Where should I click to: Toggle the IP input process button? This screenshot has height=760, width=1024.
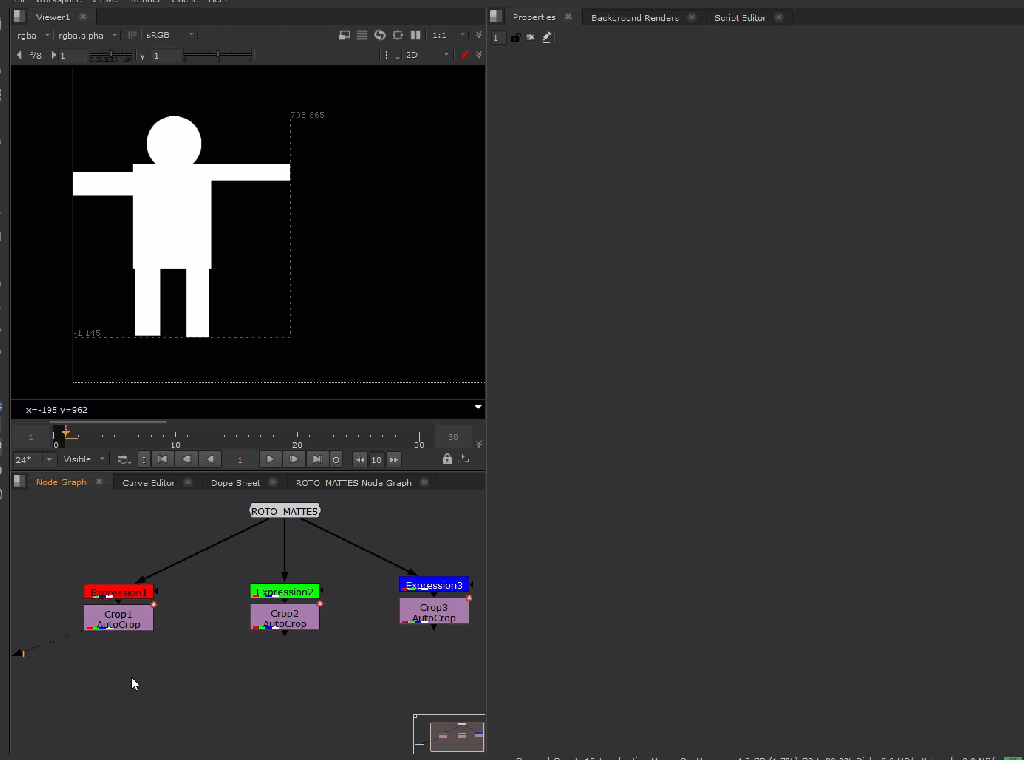133,35
